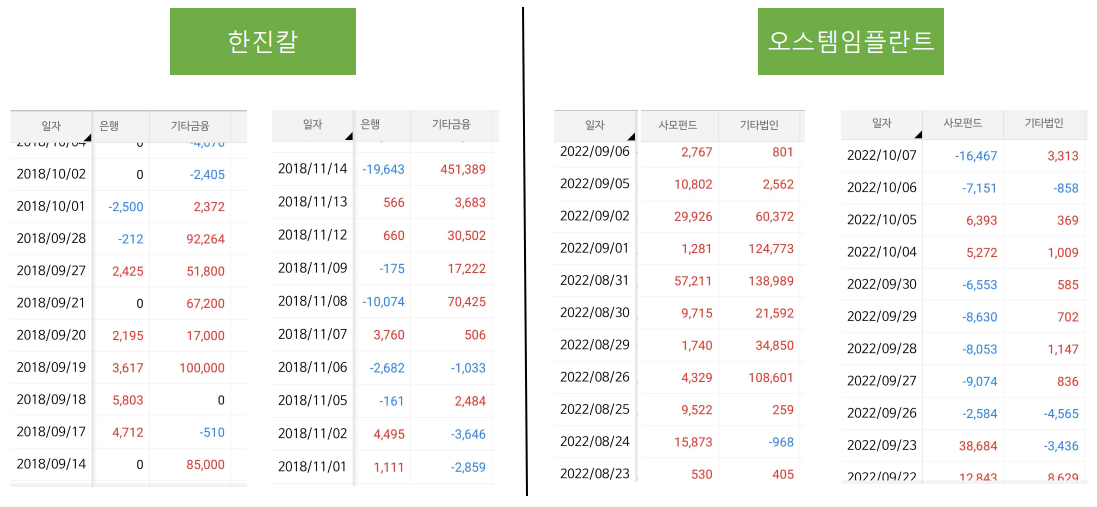
Task: Select the row date 2022/08/30
Action: tap(595, 313)
